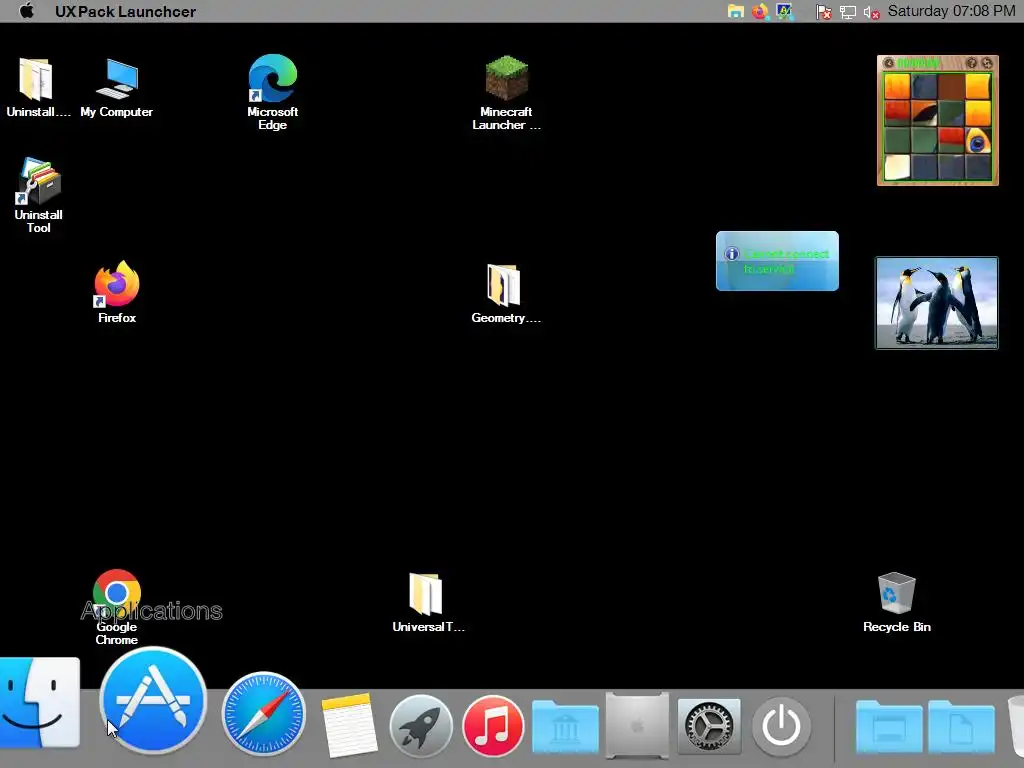Screen dimensions: 1024x768
Task: Select the Microsoft Edge shortcut
Action: click(272, 92)
